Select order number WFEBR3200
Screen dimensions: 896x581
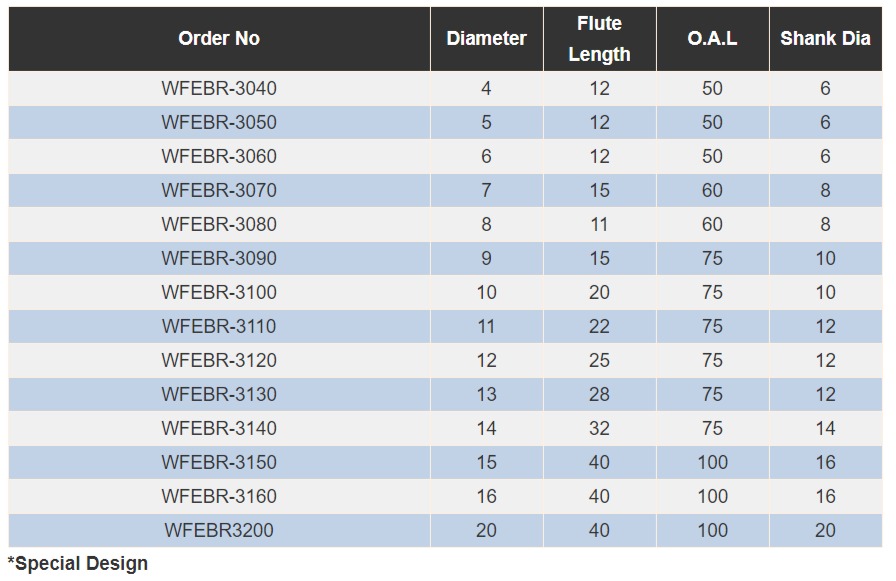coord(219,531)
